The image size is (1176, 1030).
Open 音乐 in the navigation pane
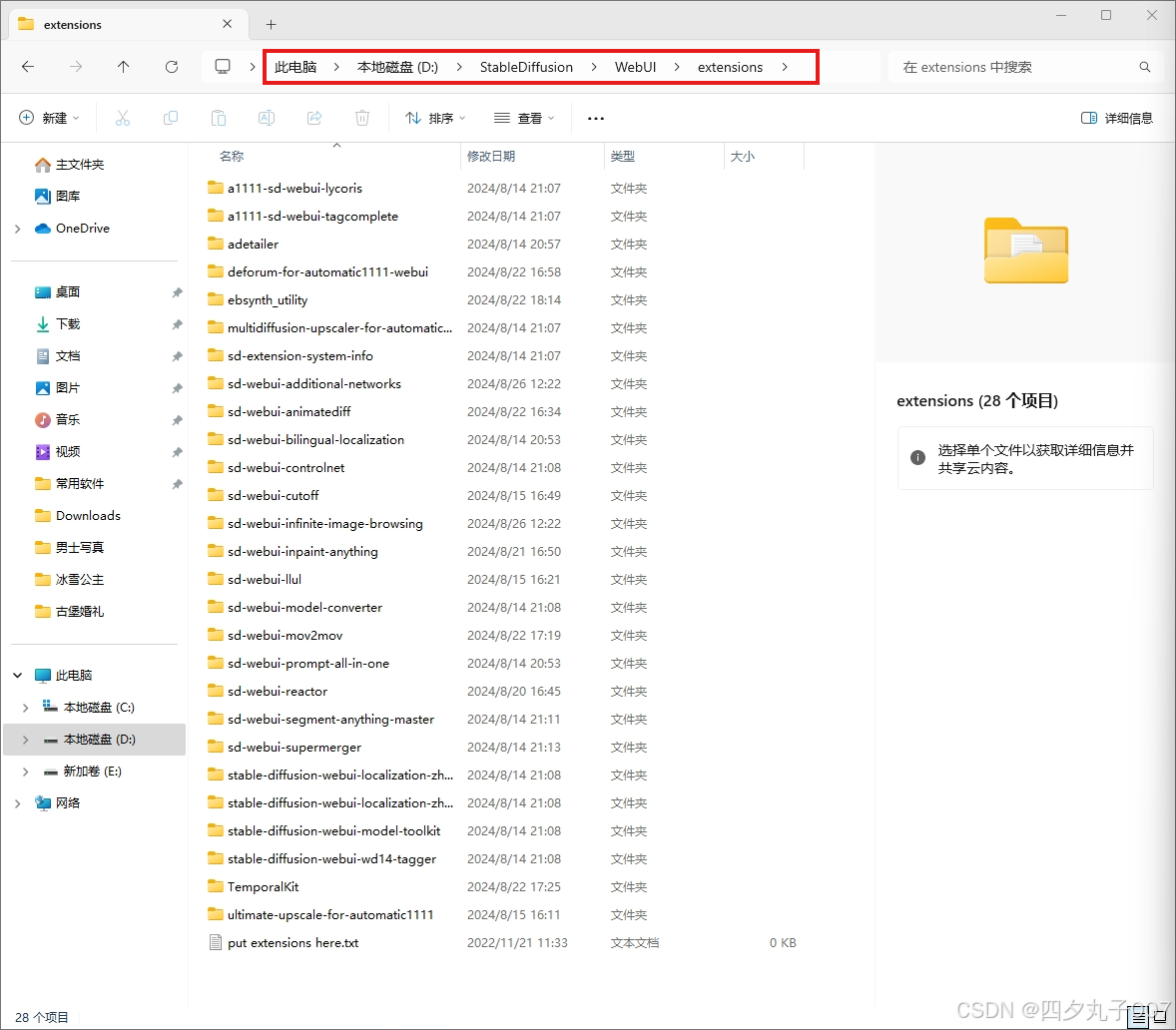68,420
